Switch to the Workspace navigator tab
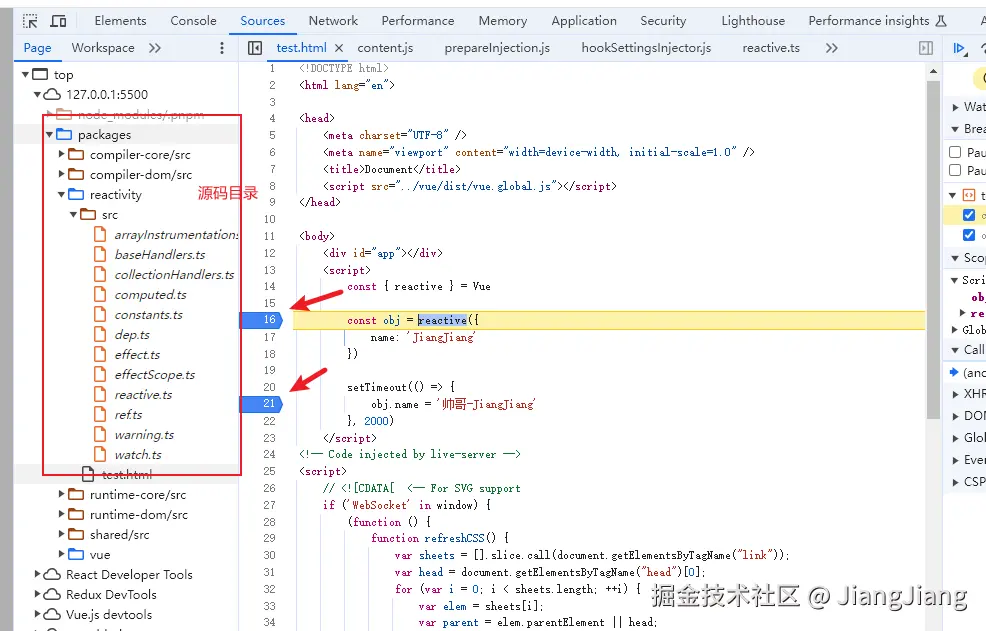986x631 pixels. tap(102, 48)
